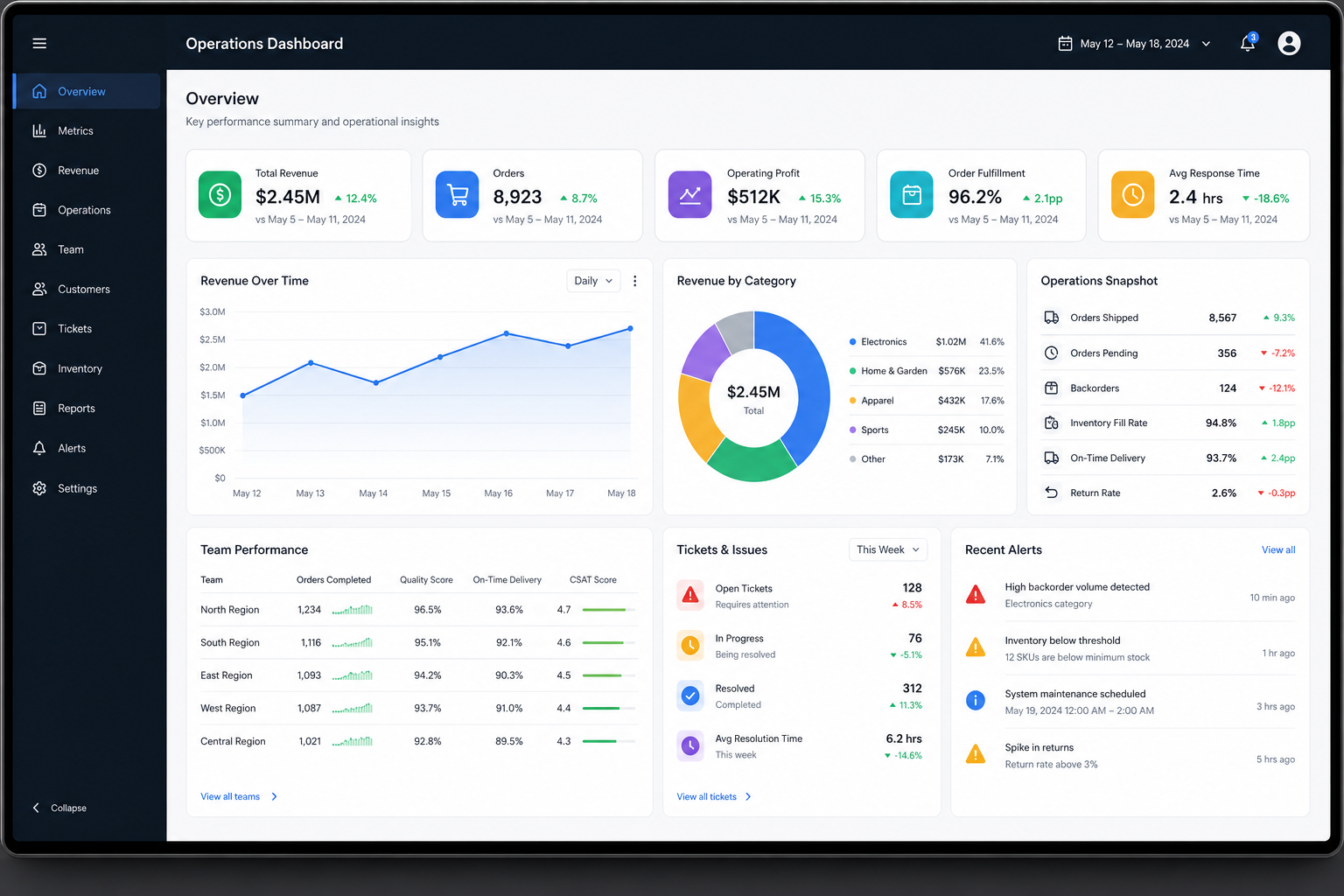Click the View all tickets link
Screen dimensions: 1344x896
pos(714,796)
